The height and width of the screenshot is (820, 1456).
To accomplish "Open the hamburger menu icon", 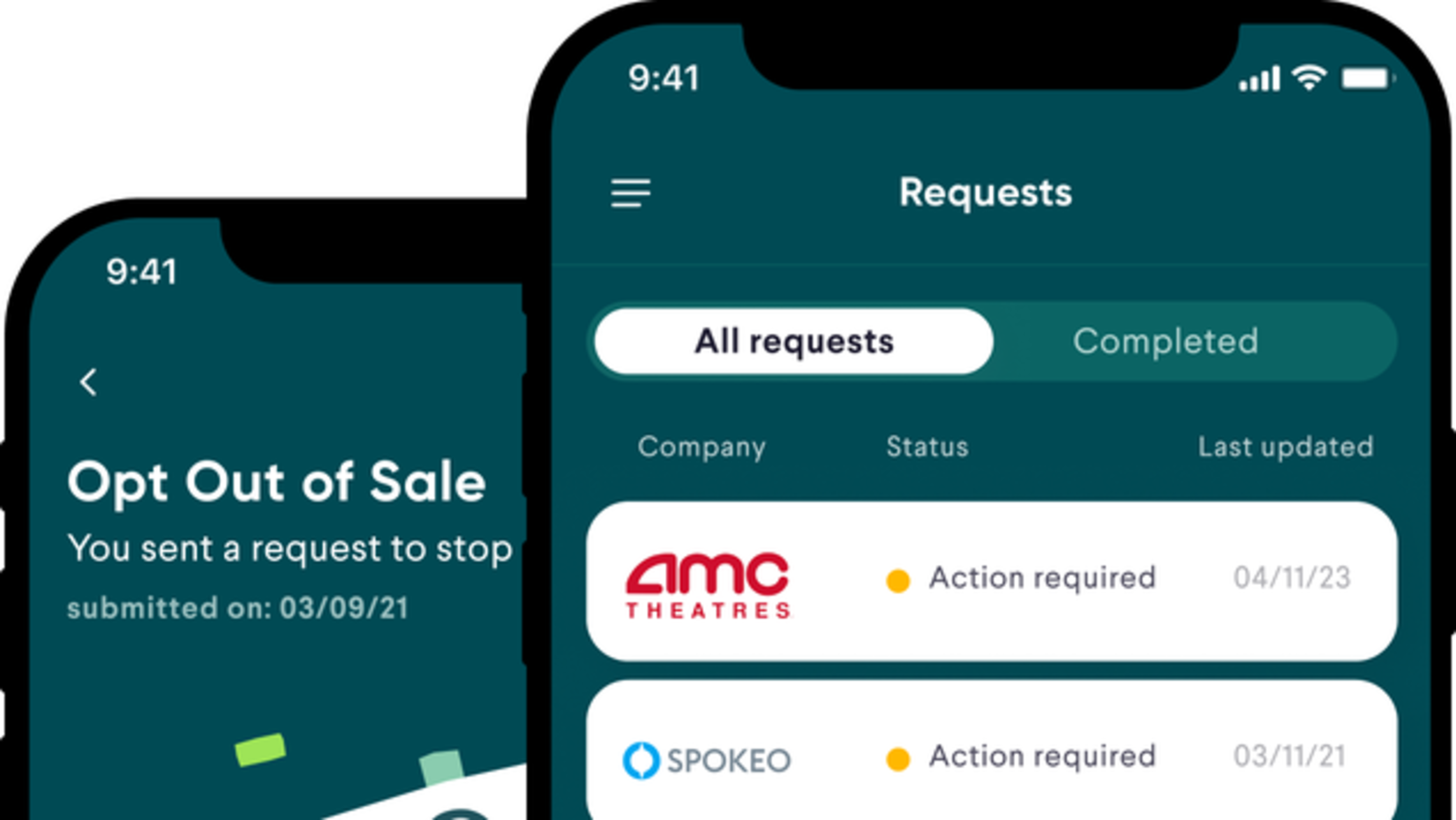I will [x=631, y=193].
